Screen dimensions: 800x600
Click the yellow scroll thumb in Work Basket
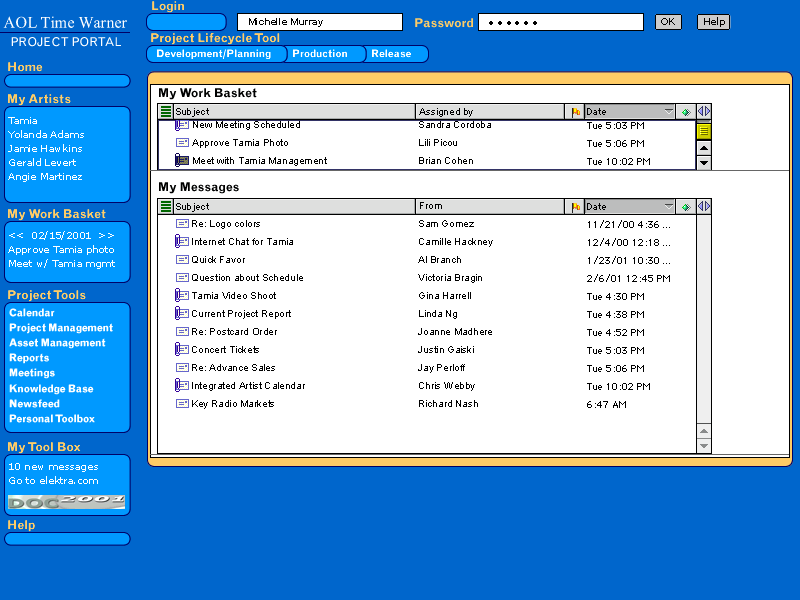tap(704, 132)
